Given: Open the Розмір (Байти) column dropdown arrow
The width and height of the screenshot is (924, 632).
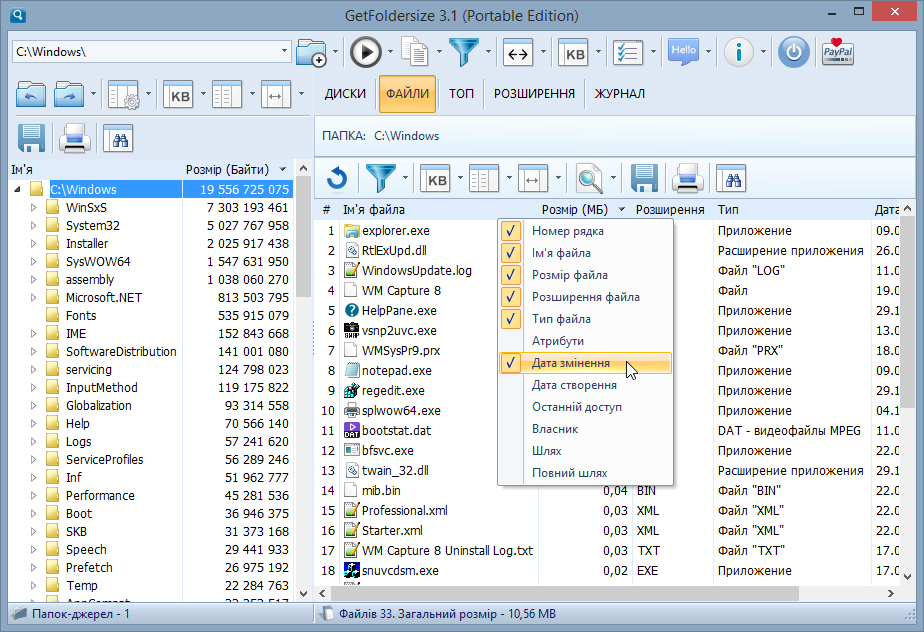Looking at the screenshot, I should [x=283, y=170].
